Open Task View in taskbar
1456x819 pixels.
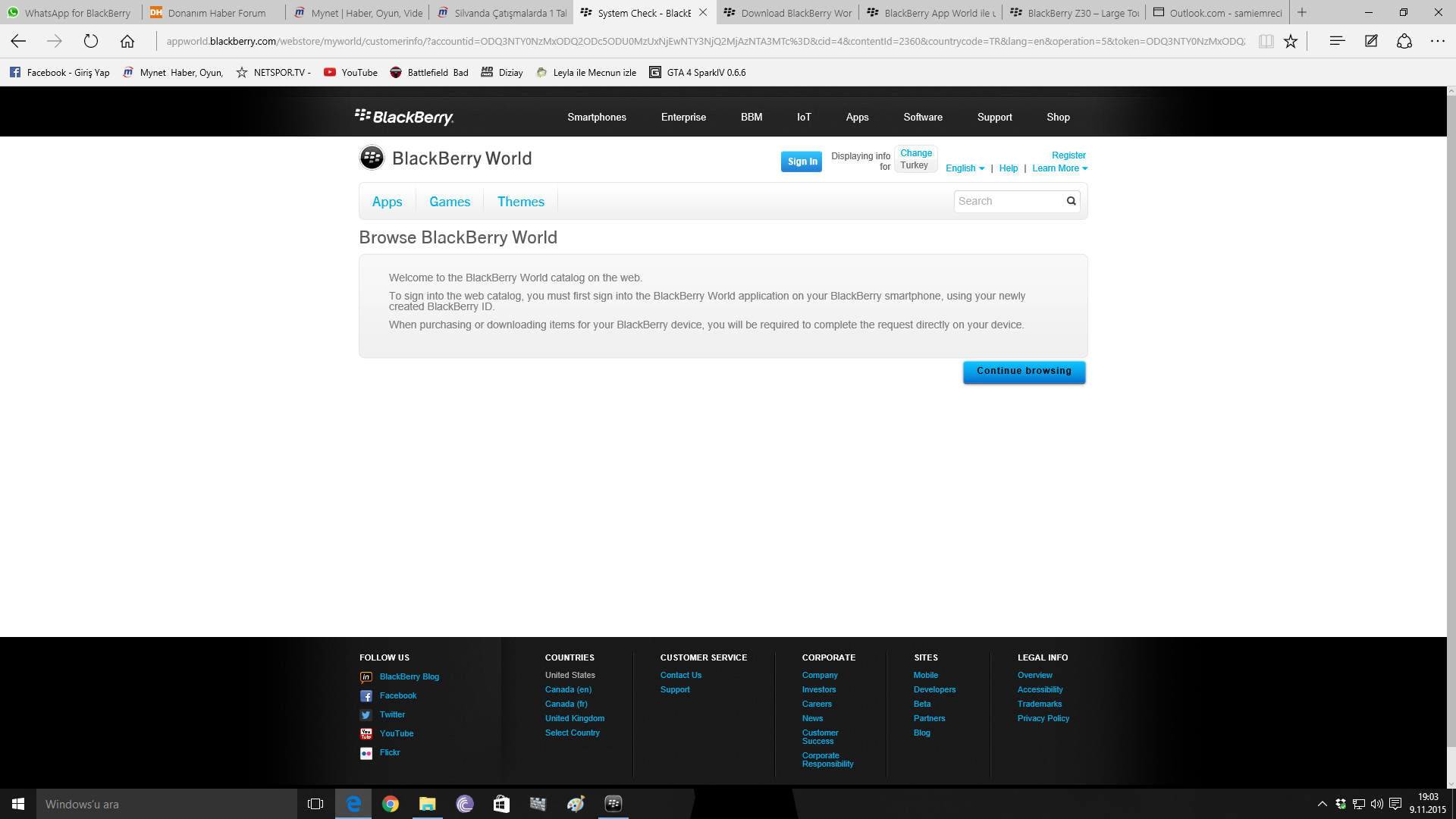point(315,804)
